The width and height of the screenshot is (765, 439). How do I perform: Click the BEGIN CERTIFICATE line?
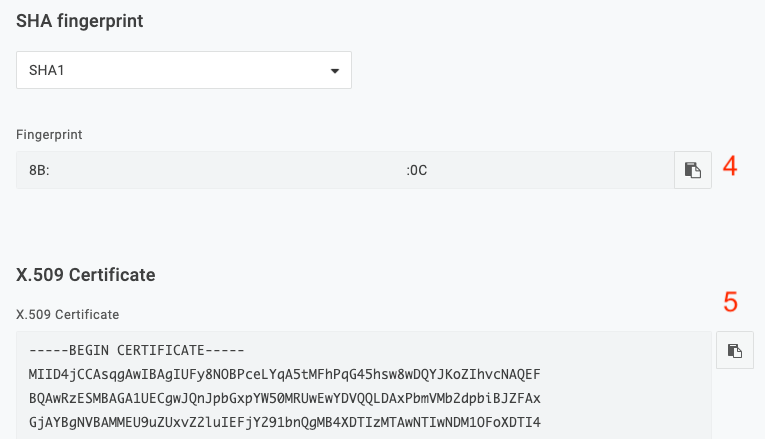coord(137,350)
